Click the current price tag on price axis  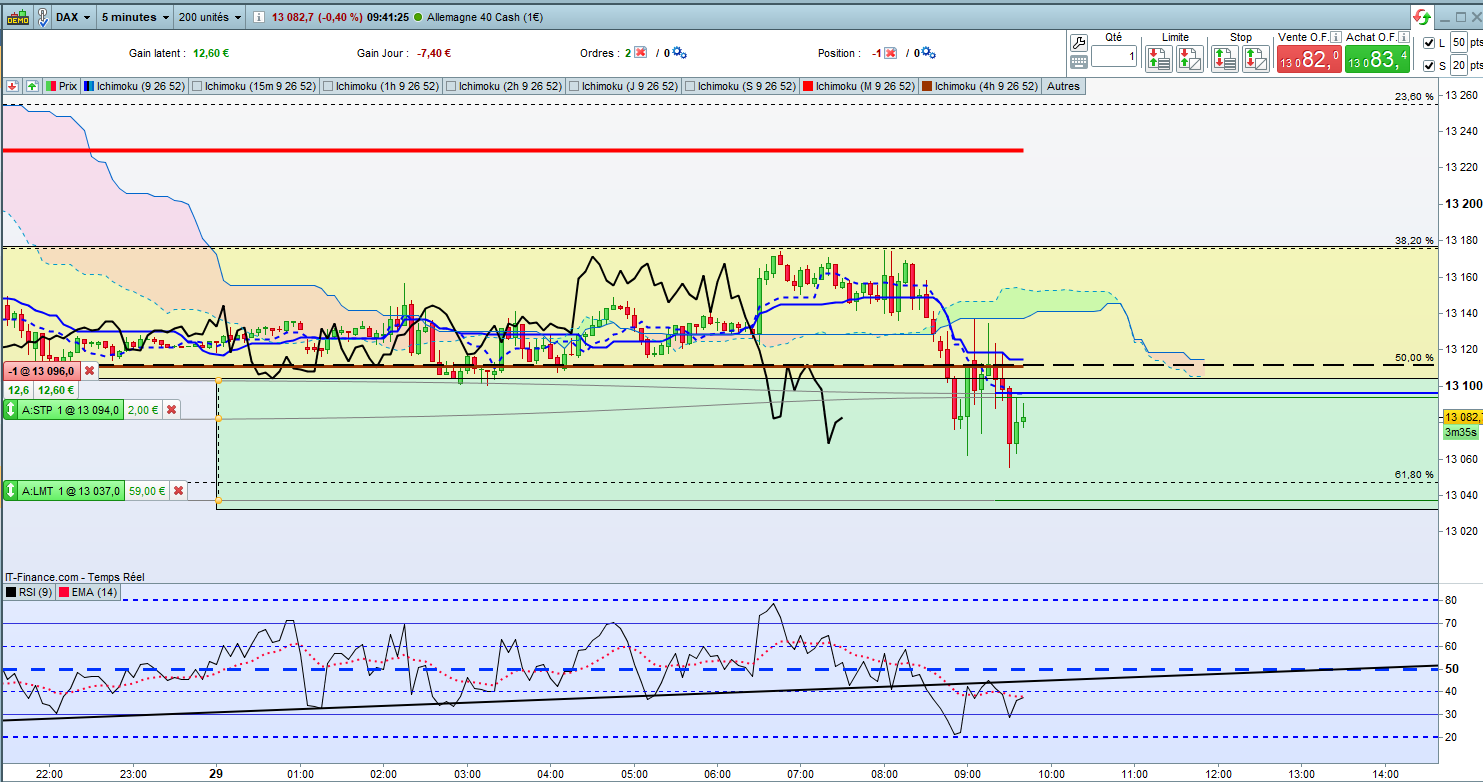pyautogui.click(x=1462, y=416)
